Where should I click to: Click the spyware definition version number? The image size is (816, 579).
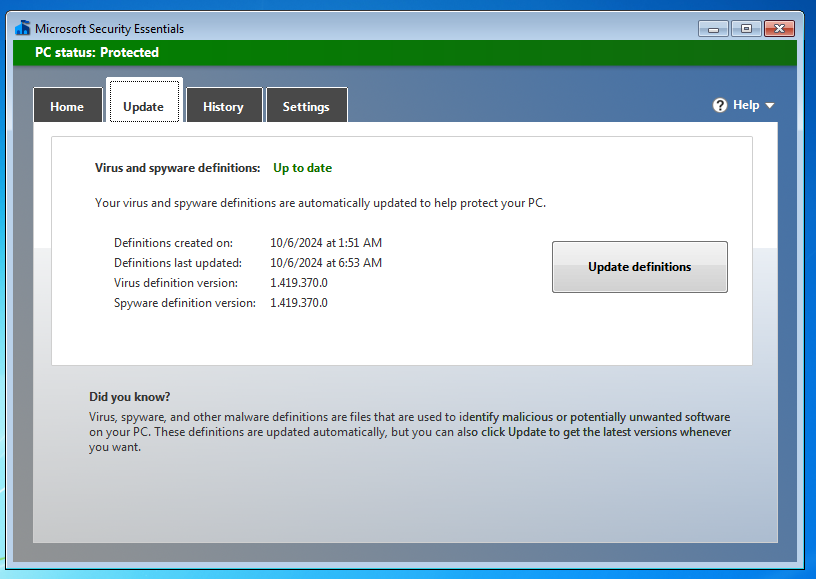coord(298,303)
